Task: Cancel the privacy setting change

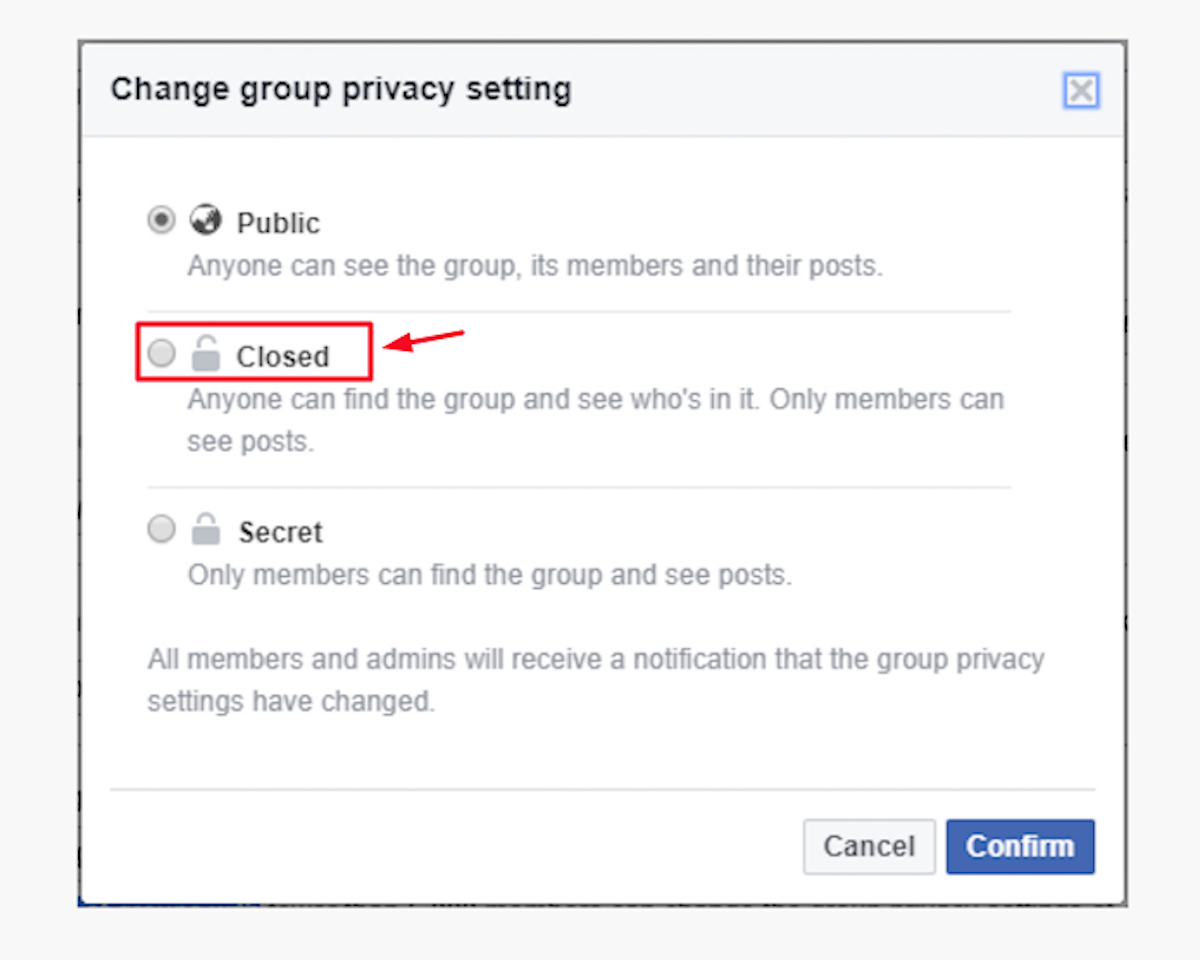Action: click(x=868, y=846)
